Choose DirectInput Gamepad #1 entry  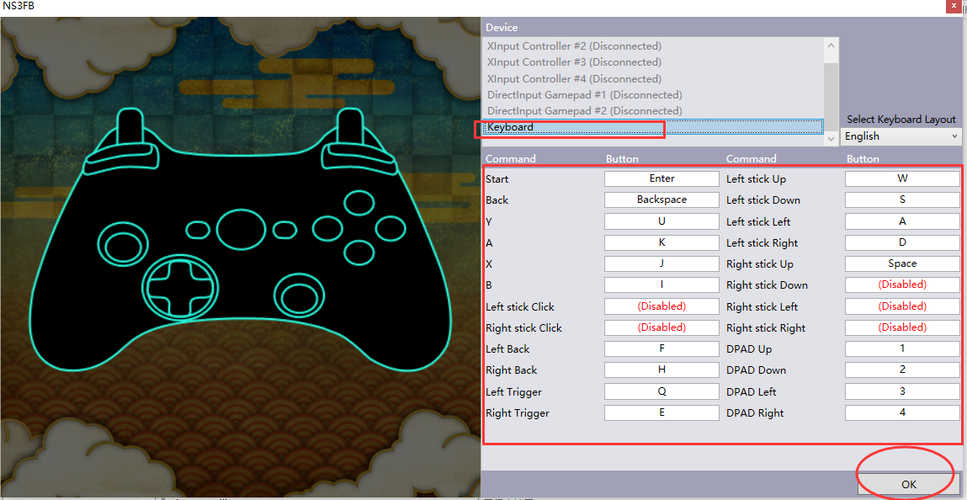654,95
